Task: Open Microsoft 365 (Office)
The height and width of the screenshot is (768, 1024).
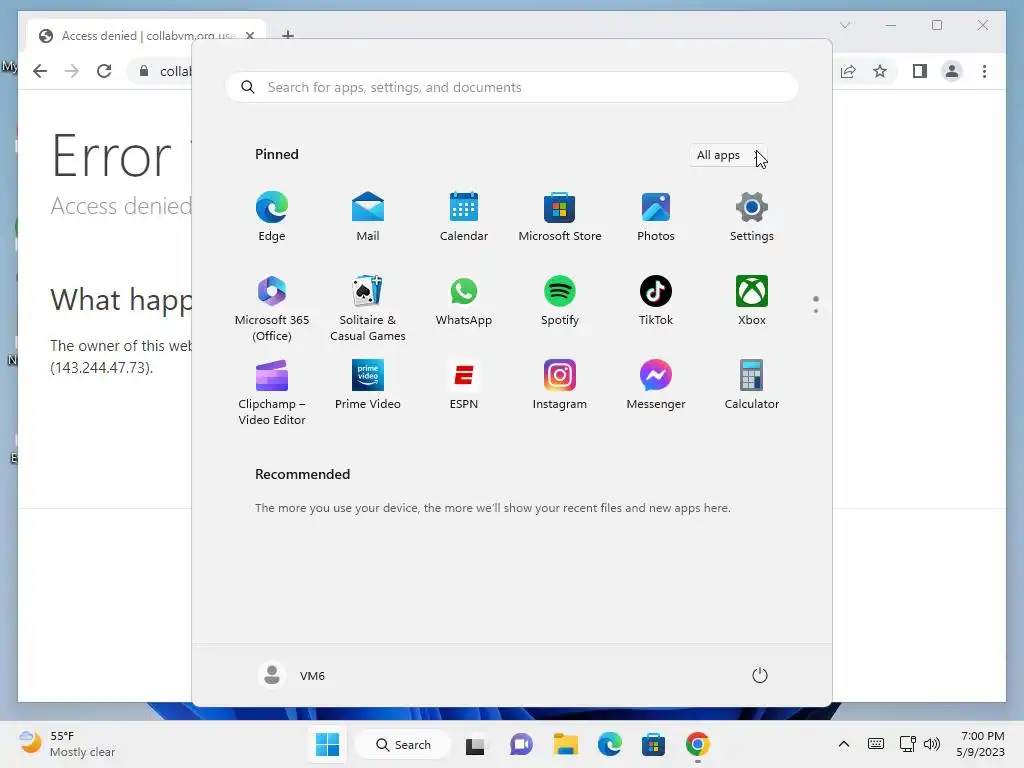Action: pos(272,308)
